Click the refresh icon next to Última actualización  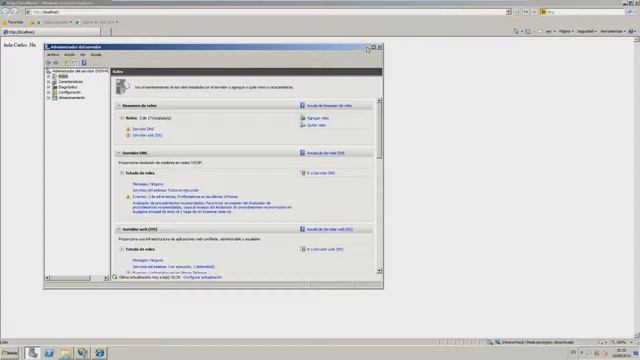pyautogui.click(x=115, y=277)
